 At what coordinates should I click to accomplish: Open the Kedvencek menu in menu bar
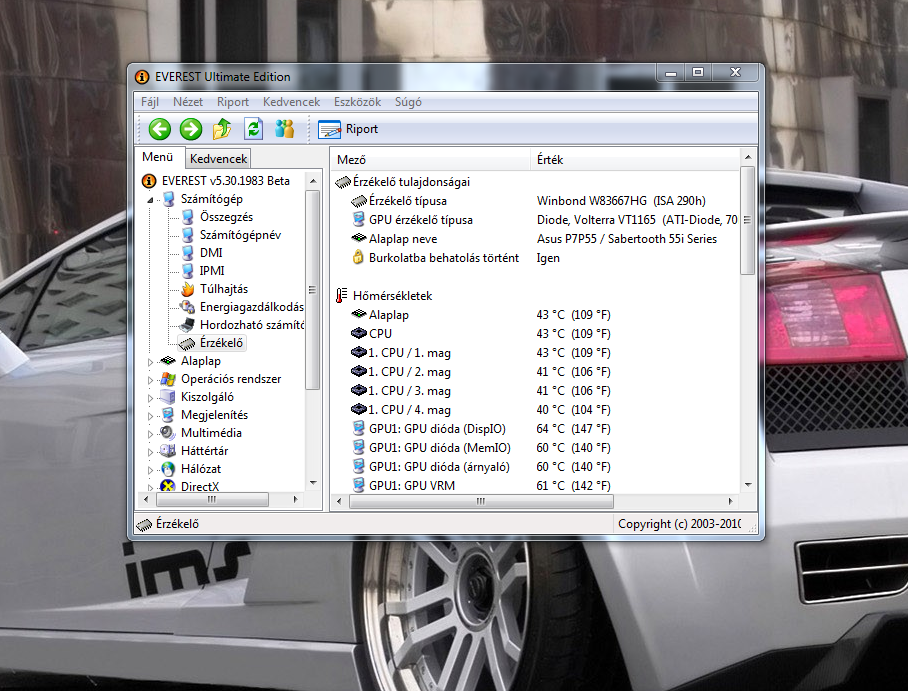pyautogui.click(x=291, y=102)
